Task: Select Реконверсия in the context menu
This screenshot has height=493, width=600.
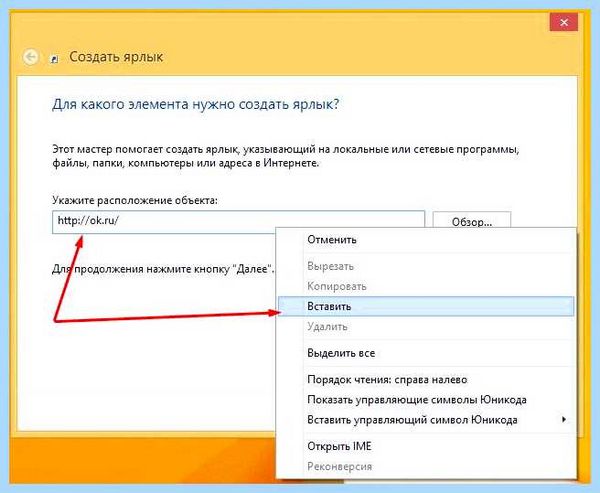Action: 426,467
